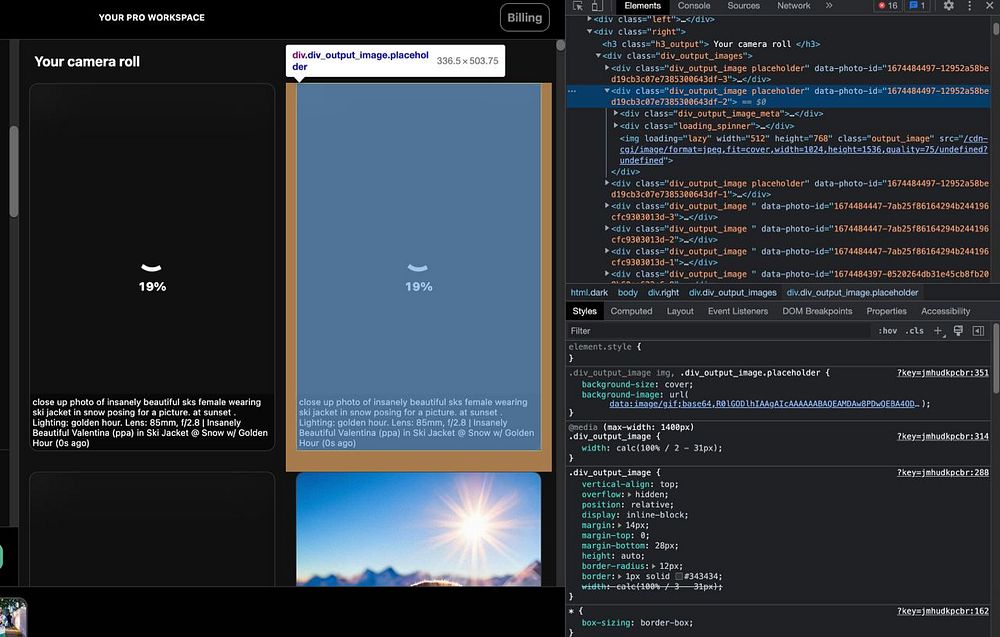The image size is (1000, 637).
Task: Open the selected node's three-dot actions gutter
Action: (572, 91)
